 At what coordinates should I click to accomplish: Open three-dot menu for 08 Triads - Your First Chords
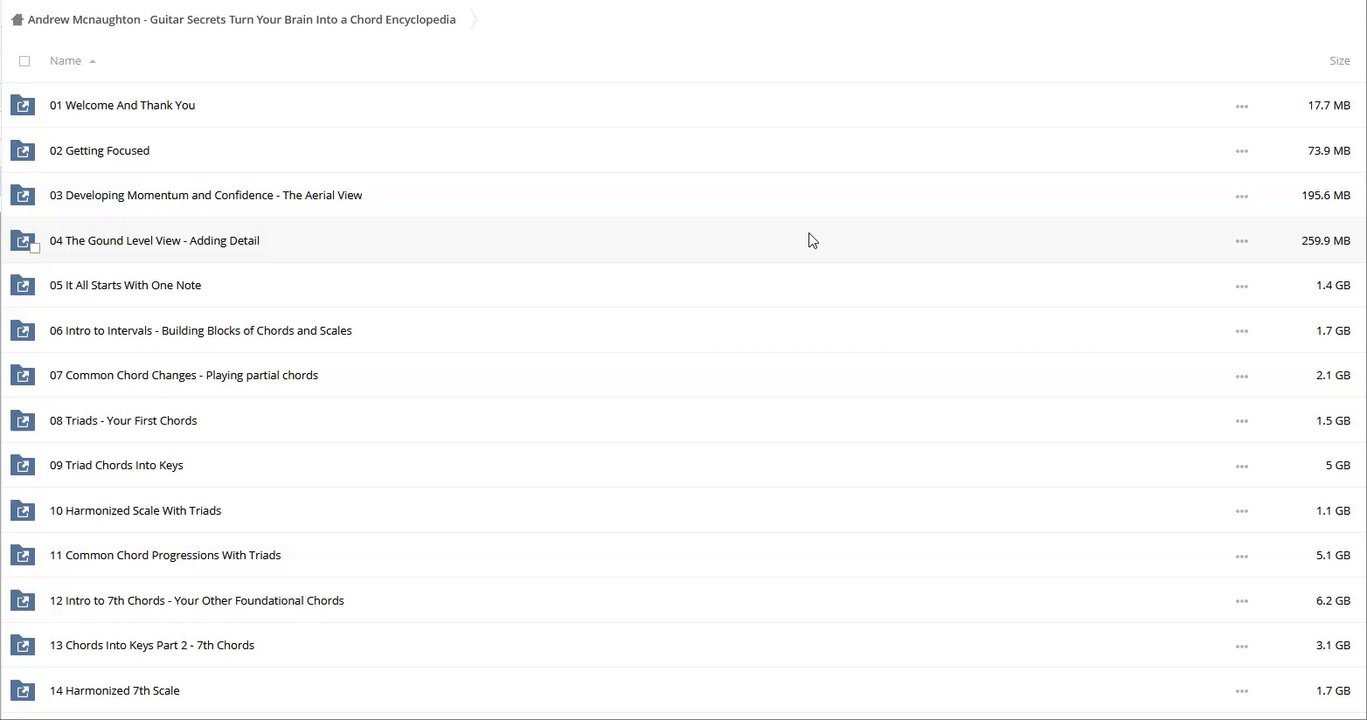(1241, 421)
